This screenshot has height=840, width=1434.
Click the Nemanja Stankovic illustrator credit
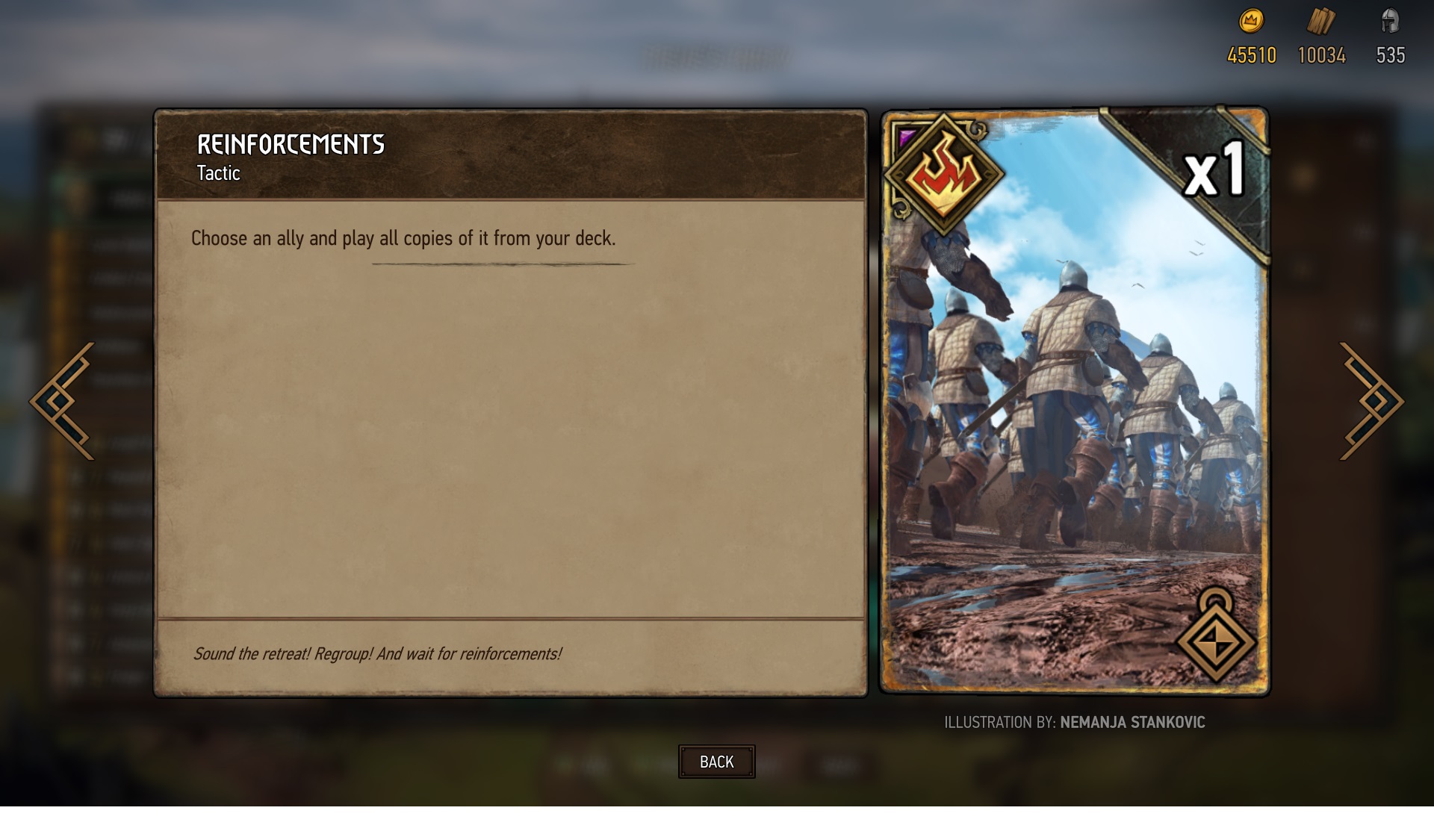click(x=1132, y=722)
